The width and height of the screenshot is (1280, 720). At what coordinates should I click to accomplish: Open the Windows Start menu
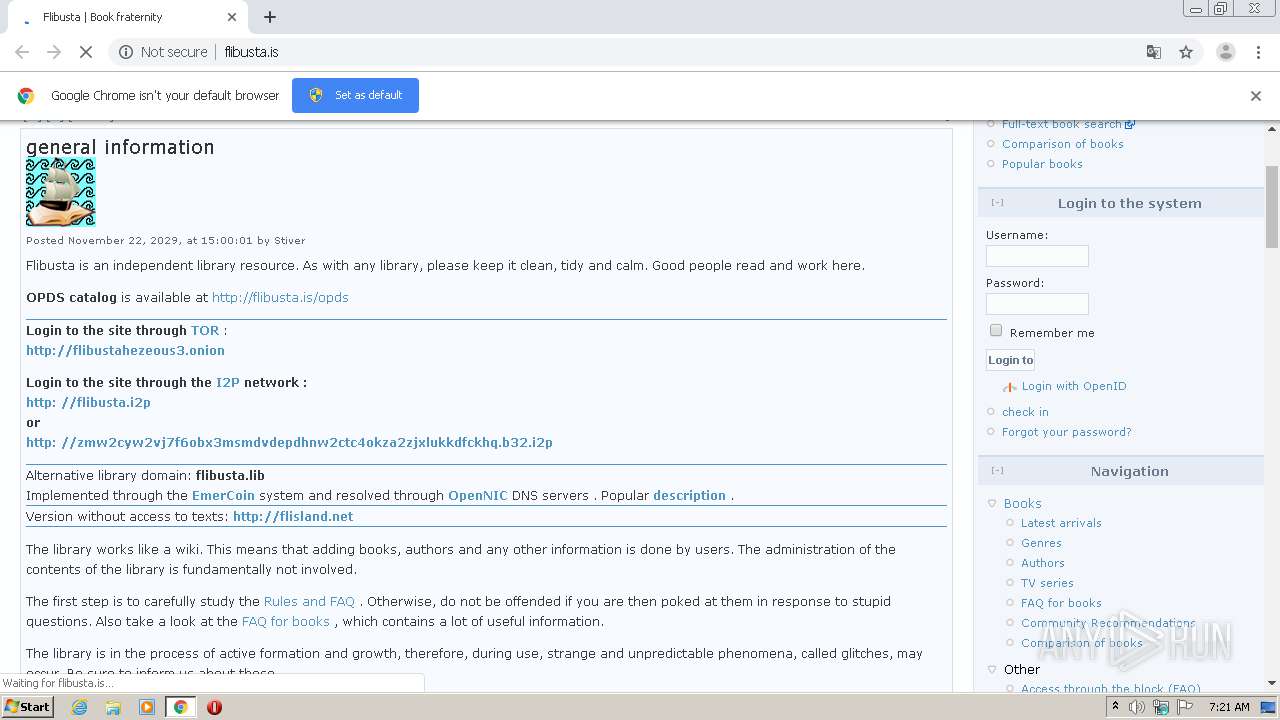(28, 706)
